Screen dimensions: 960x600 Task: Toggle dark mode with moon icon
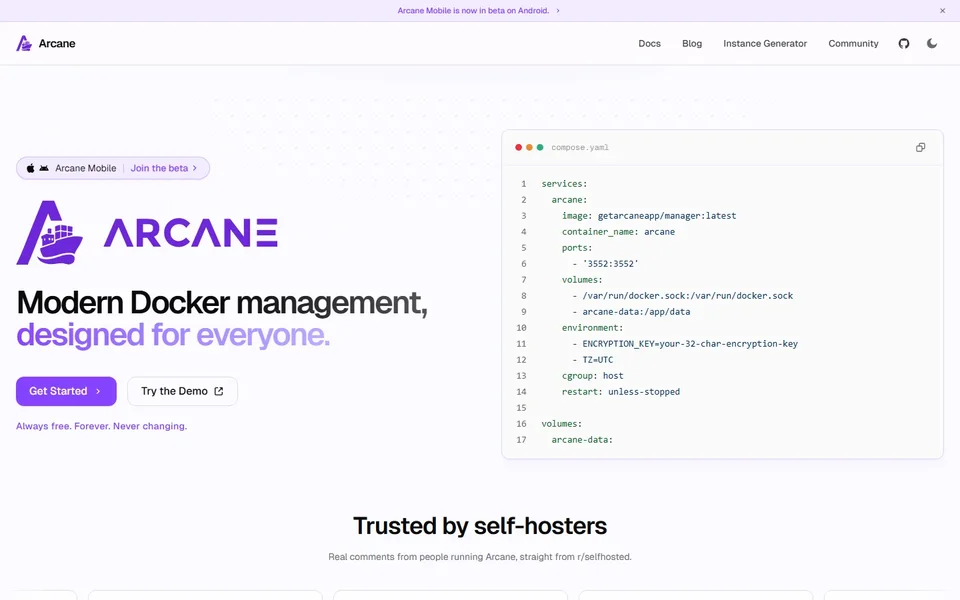click(932, 43)
